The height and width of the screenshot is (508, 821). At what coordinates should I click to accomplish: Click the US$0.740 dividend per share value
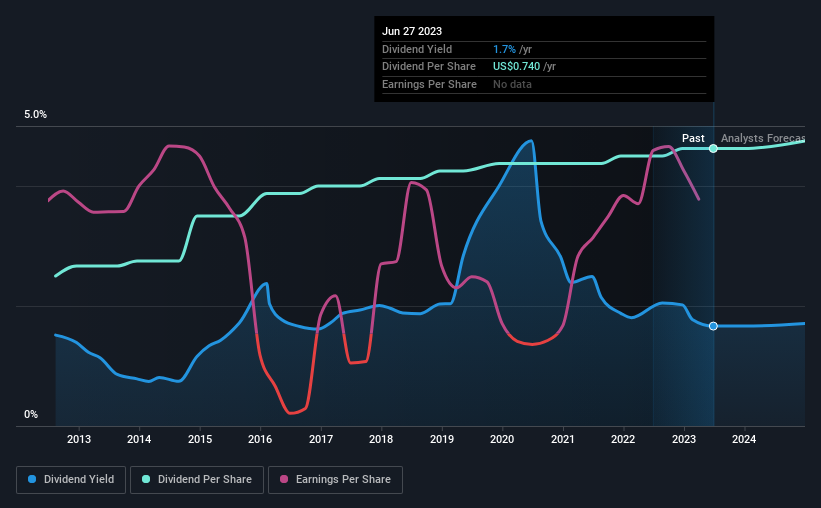tap(516, 67)
